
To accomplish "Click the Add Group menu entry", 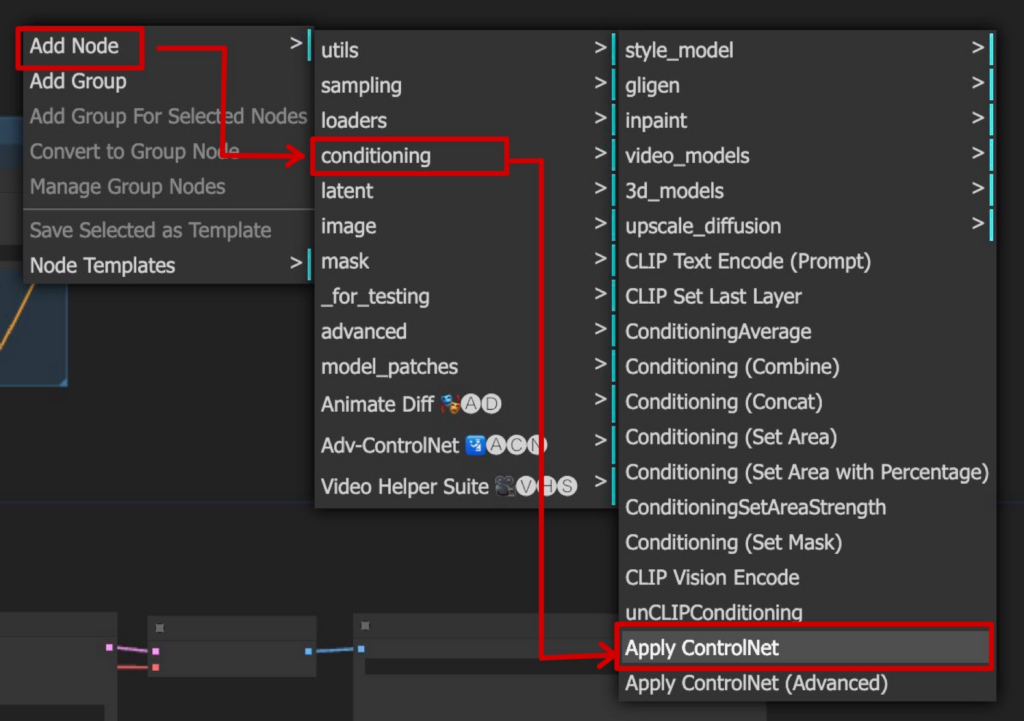I will 78,81.
